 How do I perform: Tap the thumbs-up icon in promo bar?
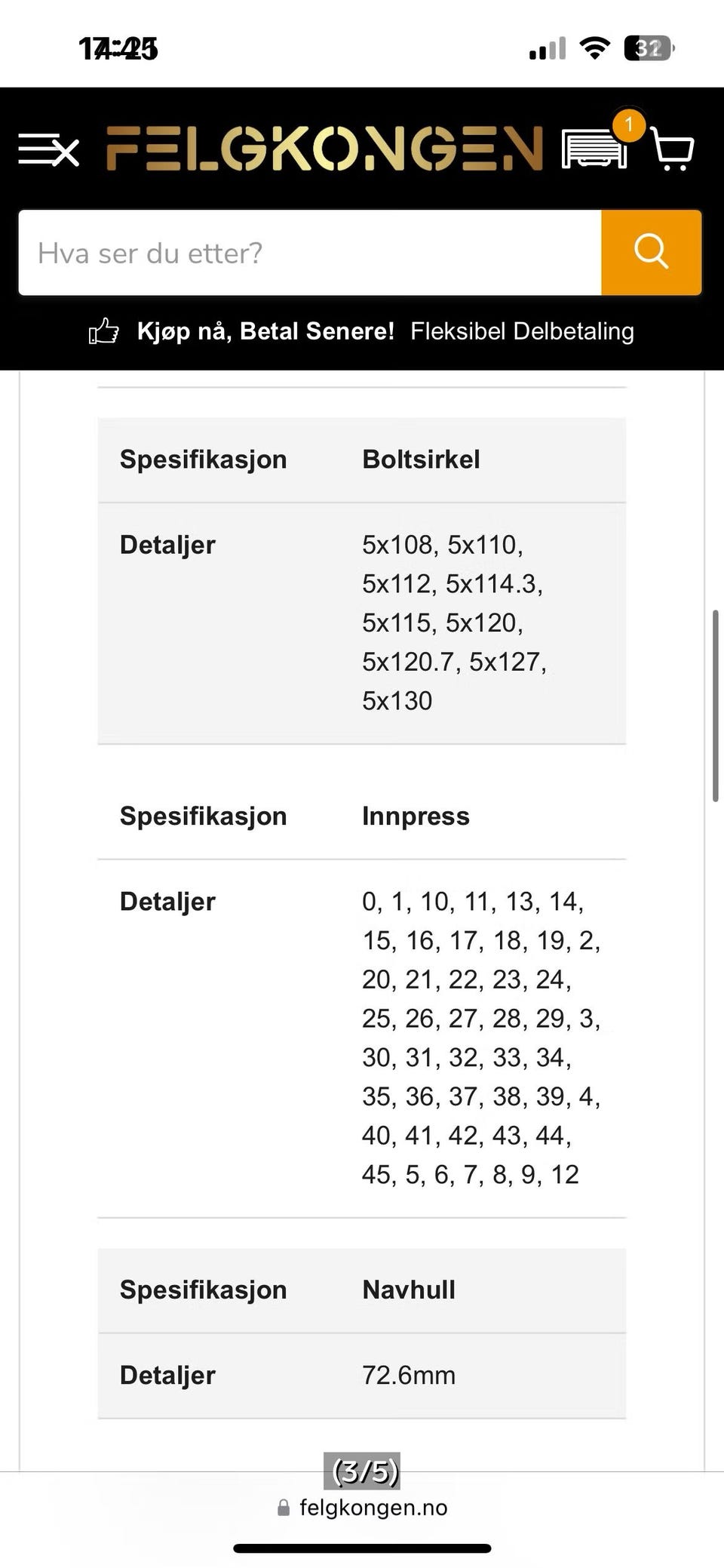[104, 331]
